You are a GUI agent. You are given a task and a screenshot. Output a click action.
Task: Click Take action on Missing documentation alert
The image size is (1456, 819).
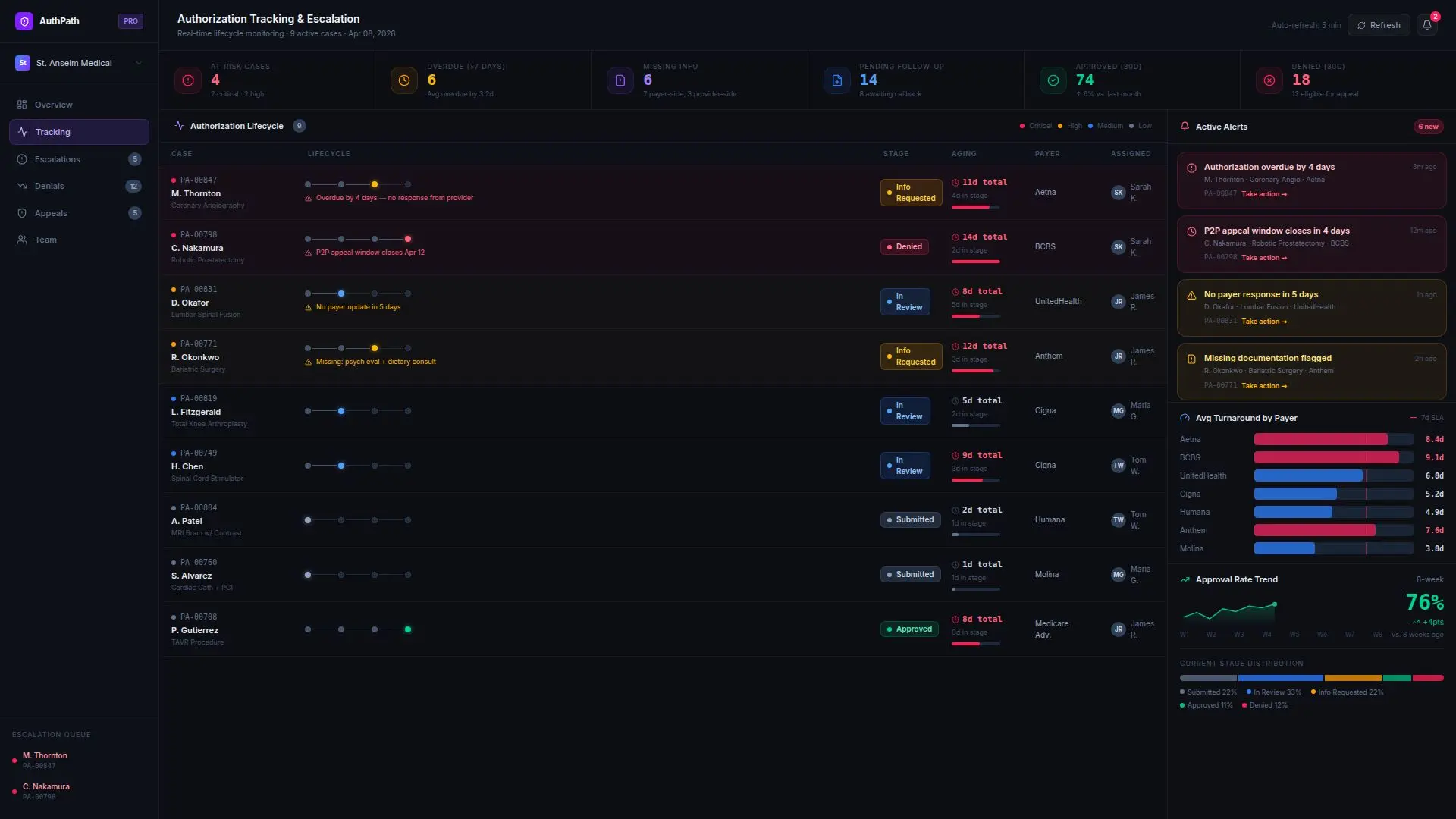click(1263, 386)
